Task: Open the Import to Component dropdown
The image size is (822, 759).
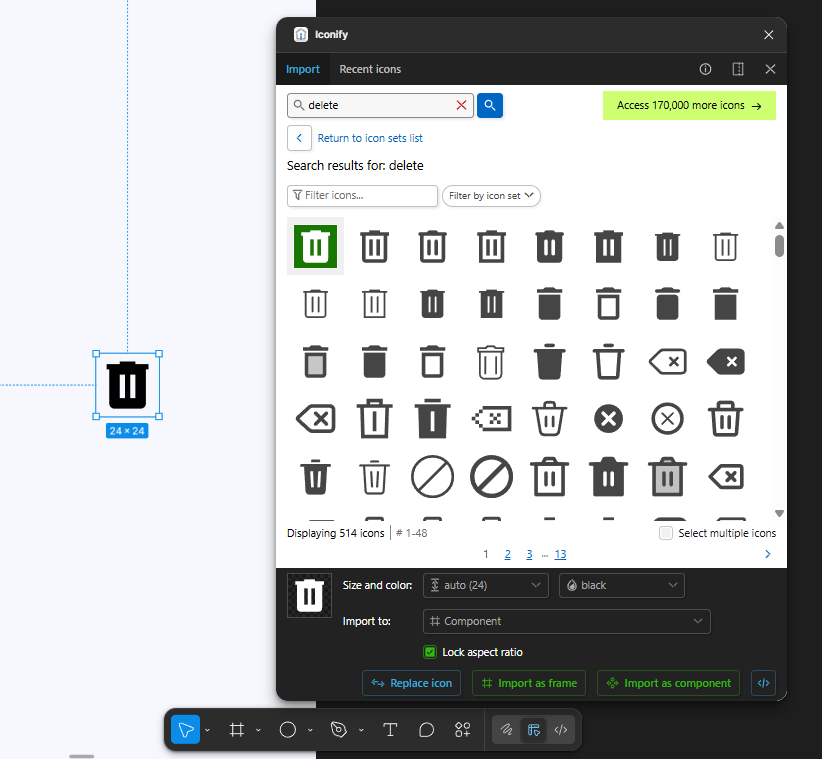Action: 567,621
